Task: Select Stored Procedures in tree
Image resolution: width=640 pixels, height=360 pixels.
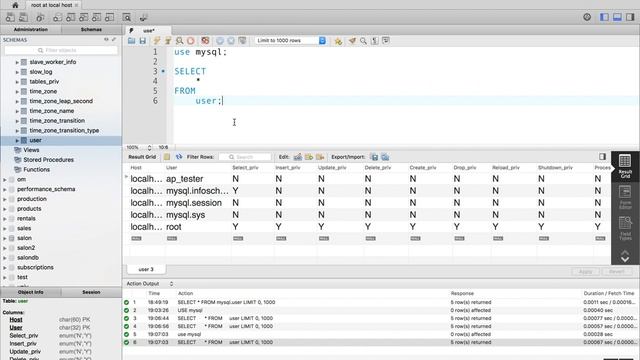Action: (x=48, y=160)
